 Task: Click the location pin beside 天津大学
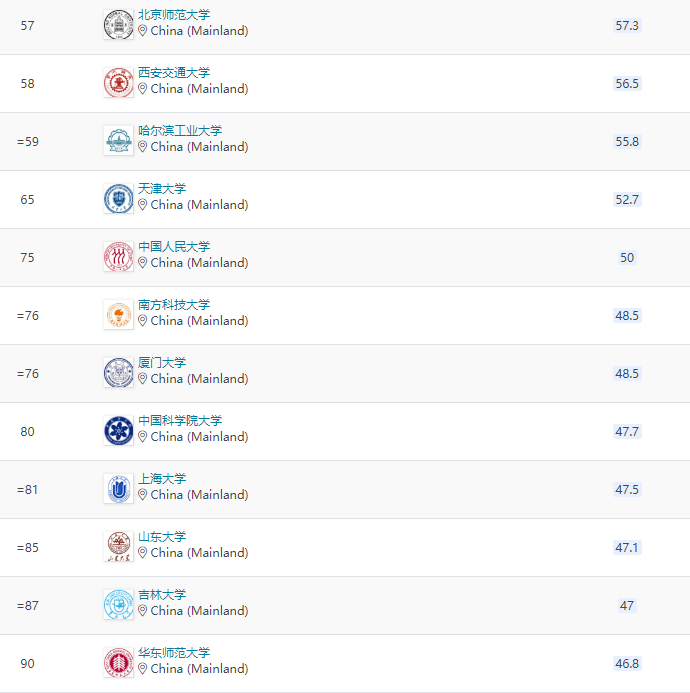tap(142, 205)
